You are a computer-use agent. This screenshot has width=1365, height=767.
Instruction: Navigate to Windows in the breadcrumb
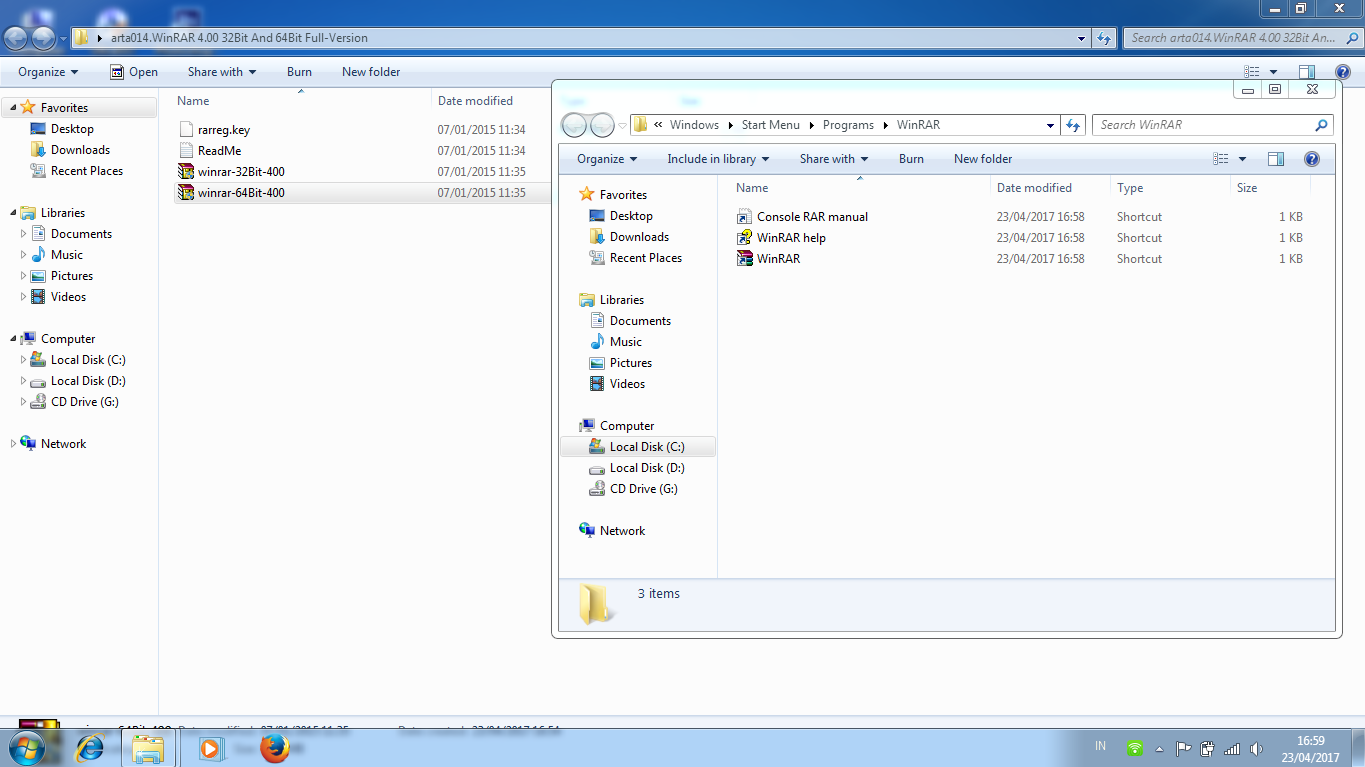[694, 125]
